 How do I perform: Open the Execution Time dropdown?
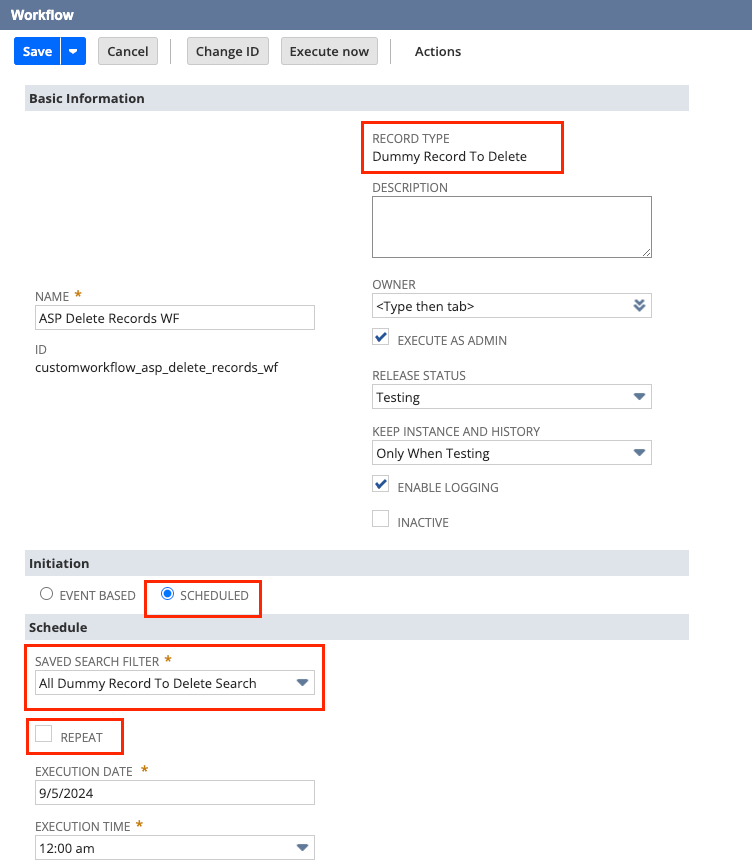(x=302, y=848)
